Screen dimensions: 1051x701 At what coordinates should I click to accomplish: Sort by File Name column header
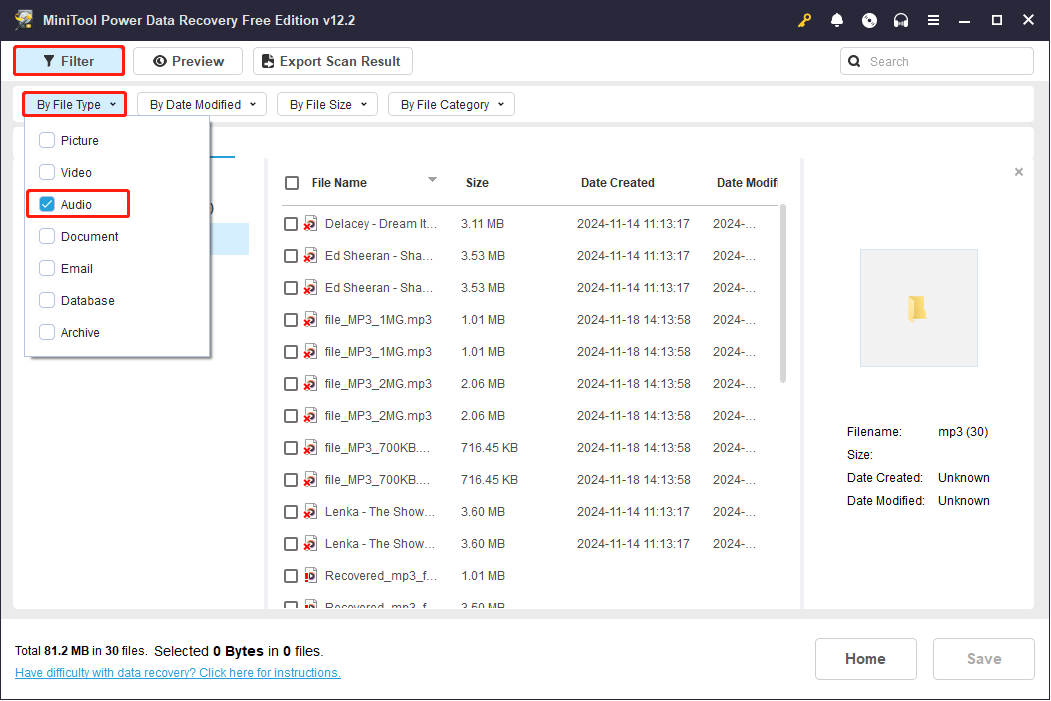pyautogui.click(x=338, y=182)
